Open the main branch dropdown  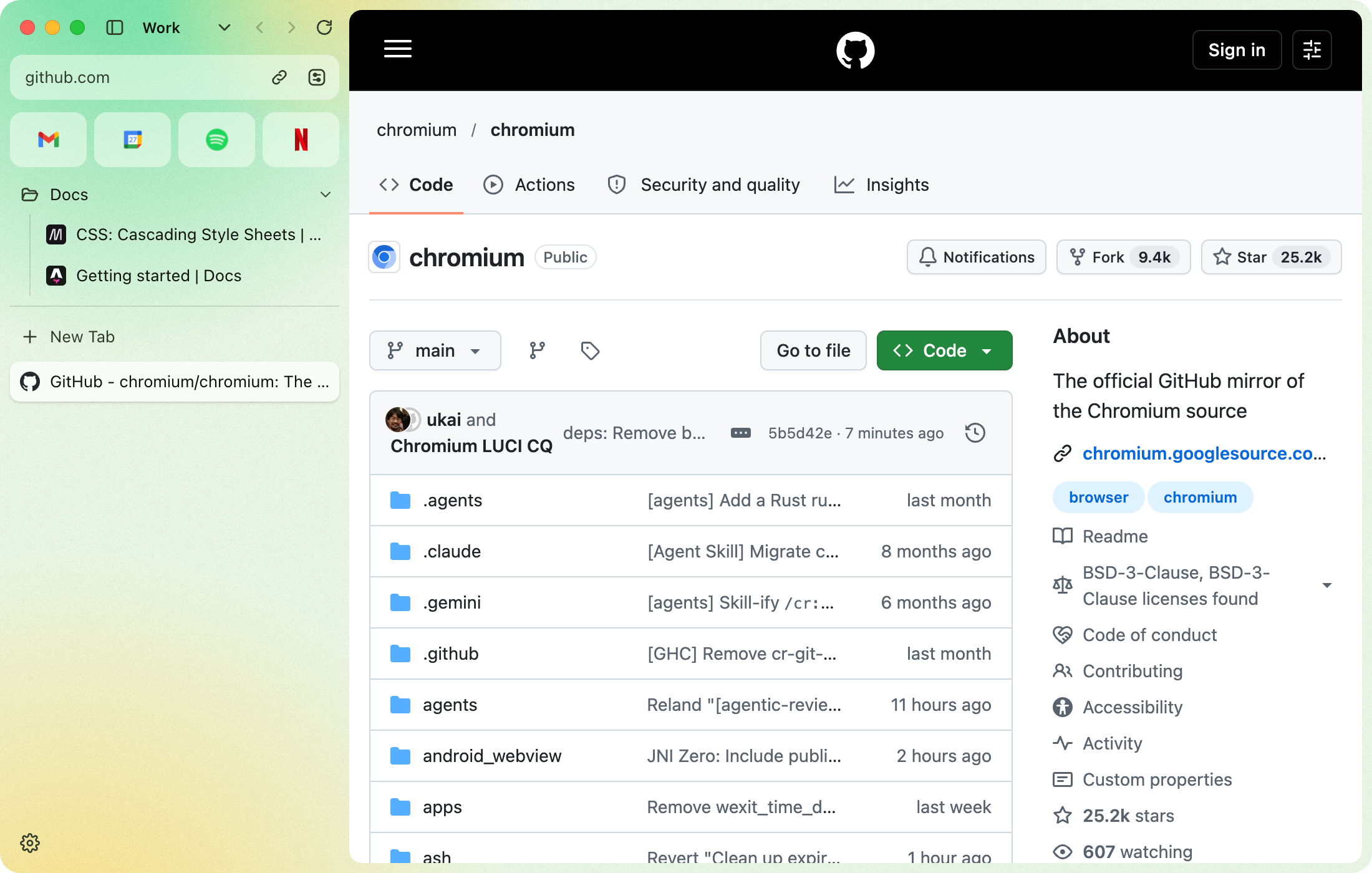[435, 350]
